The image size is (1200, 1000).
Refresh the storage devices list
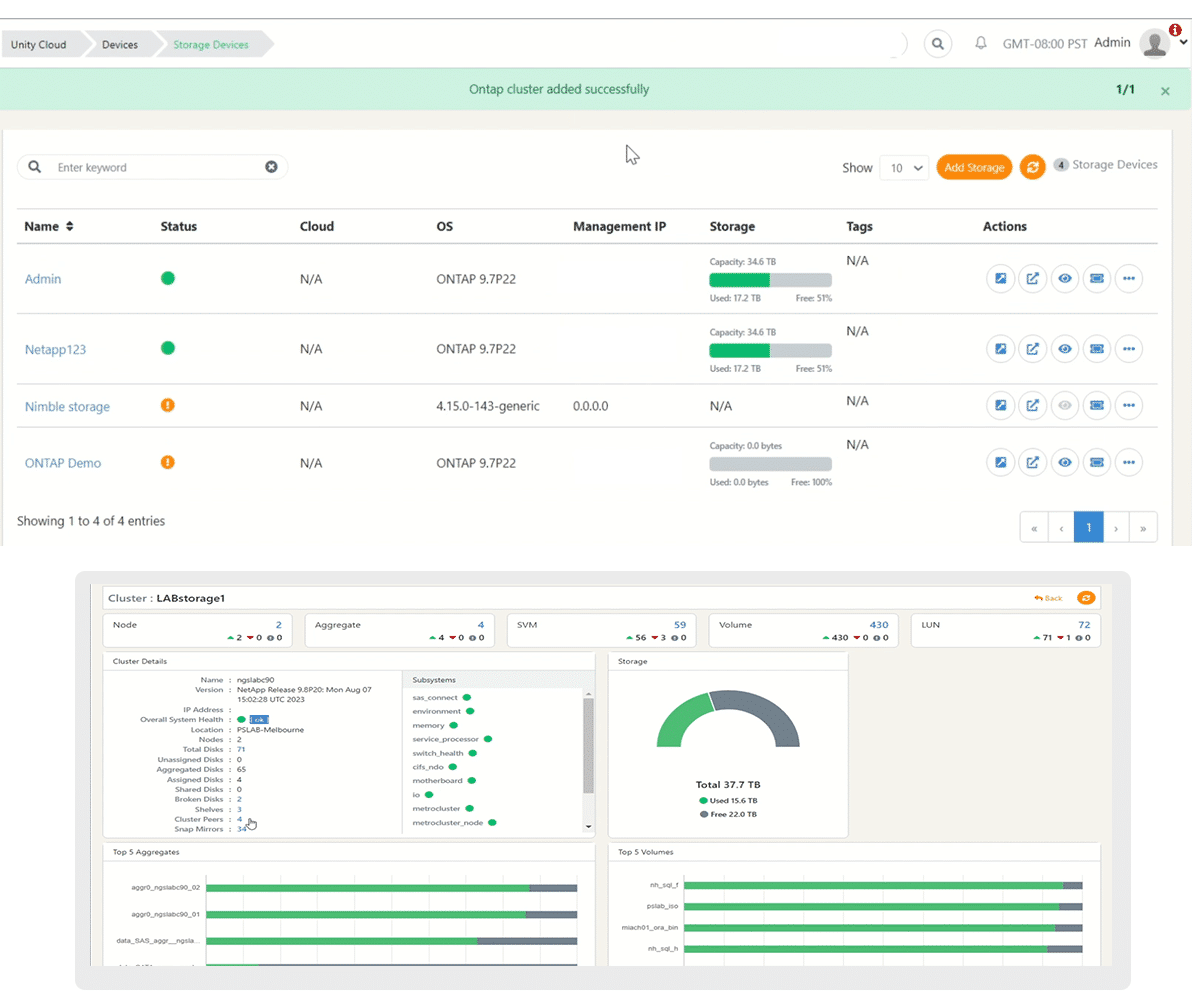point(1033,167)
